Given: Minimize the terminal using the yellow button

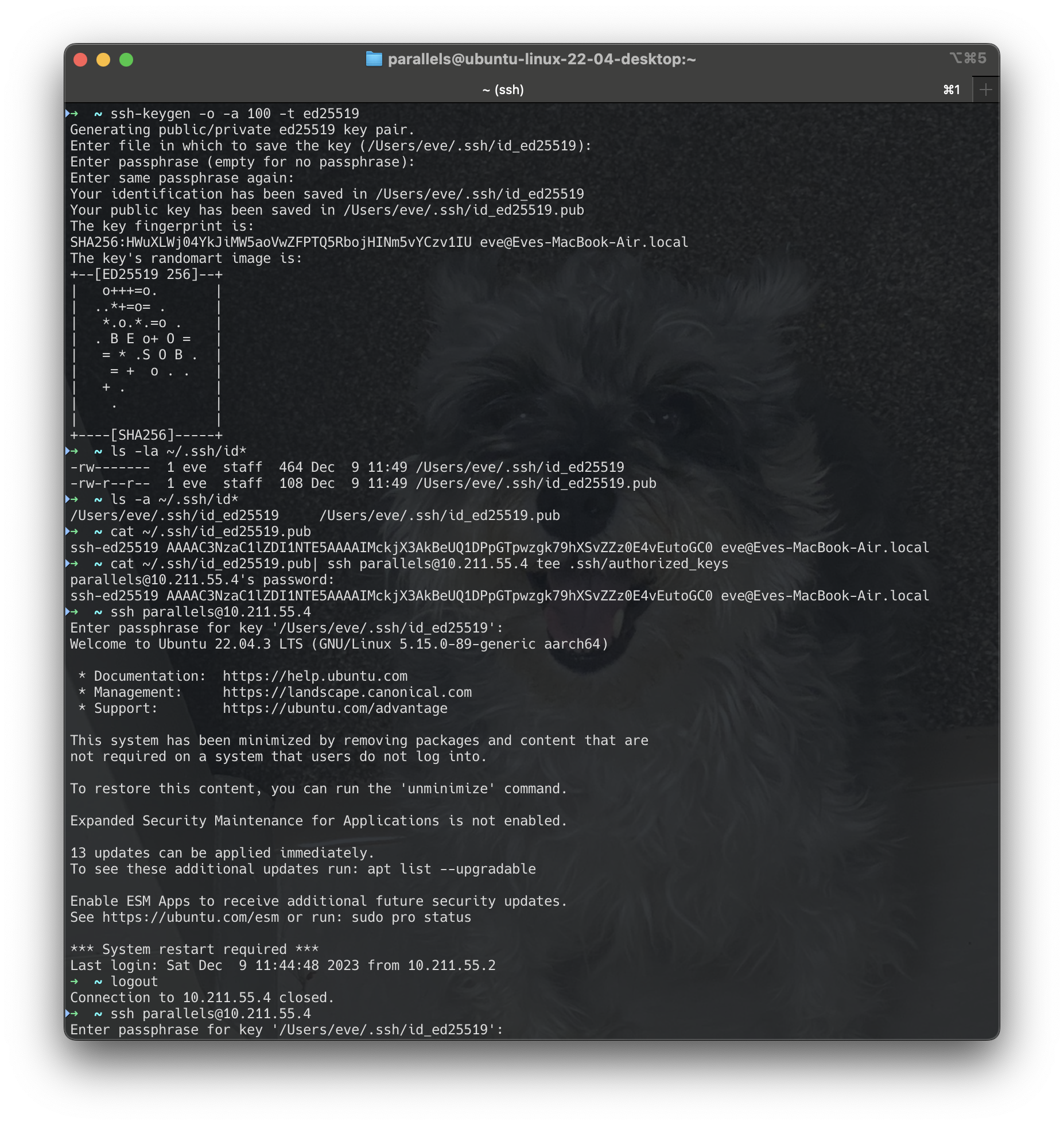Looking at the screenshot, I should pyautogui.click(x=103, y=60).
